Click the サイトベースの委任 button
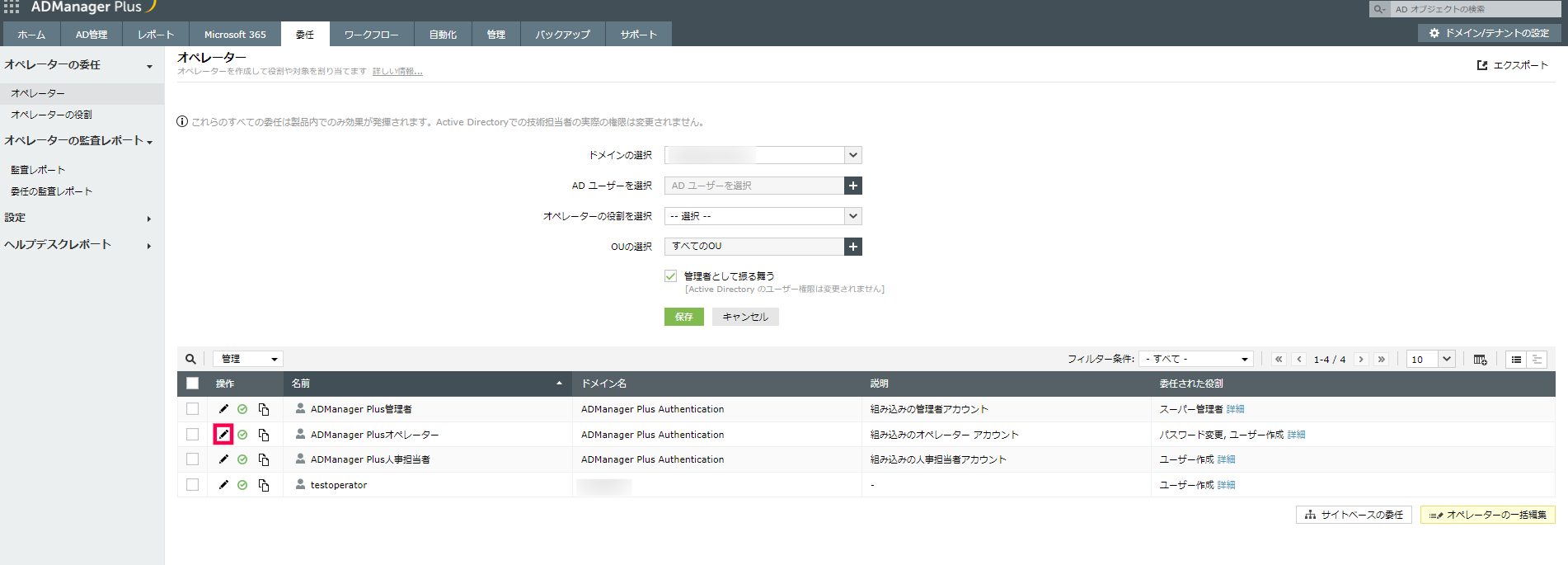The height and width of the screenshot is (565, 1568). tap(1354, 515)
